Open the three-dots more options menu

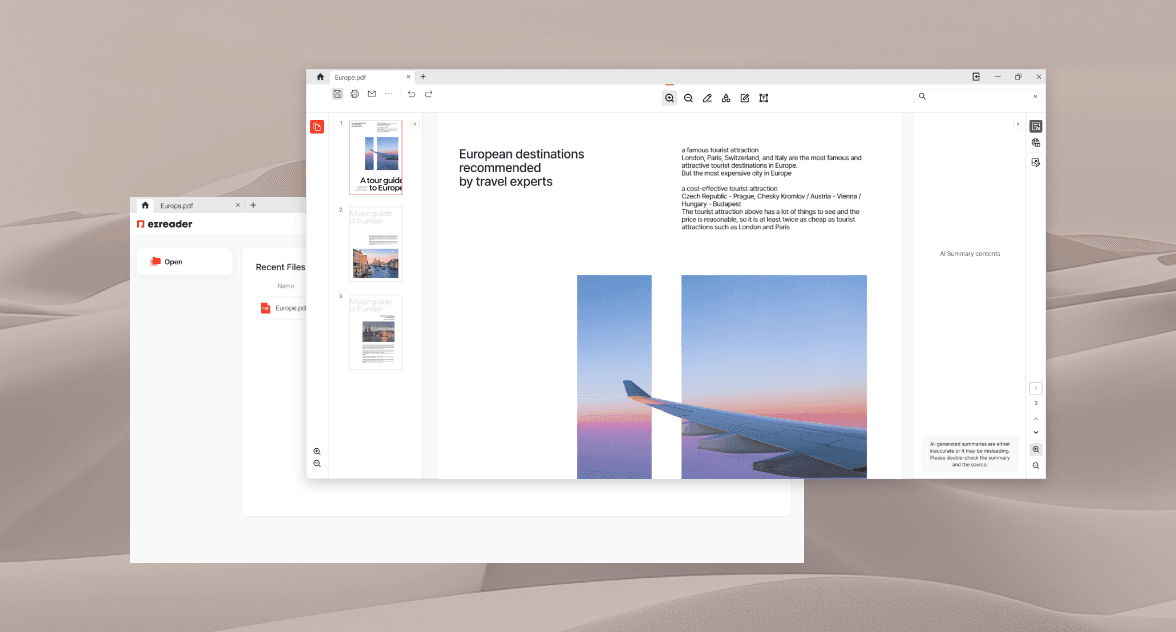(x=389, y=94)
